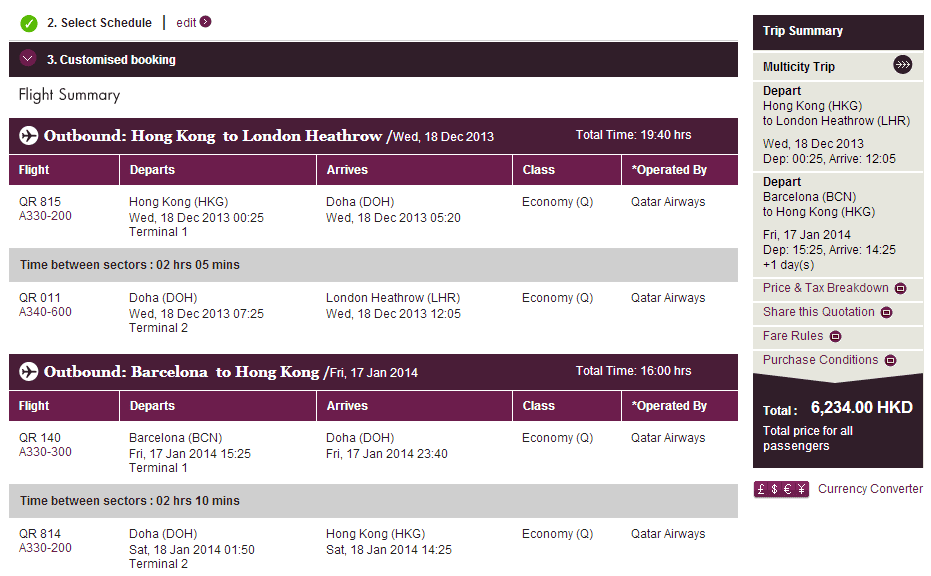The height and width of the screenshot is (576, 931).
Task: Click the edit link for Select Schedule
Action: (186, 23)
